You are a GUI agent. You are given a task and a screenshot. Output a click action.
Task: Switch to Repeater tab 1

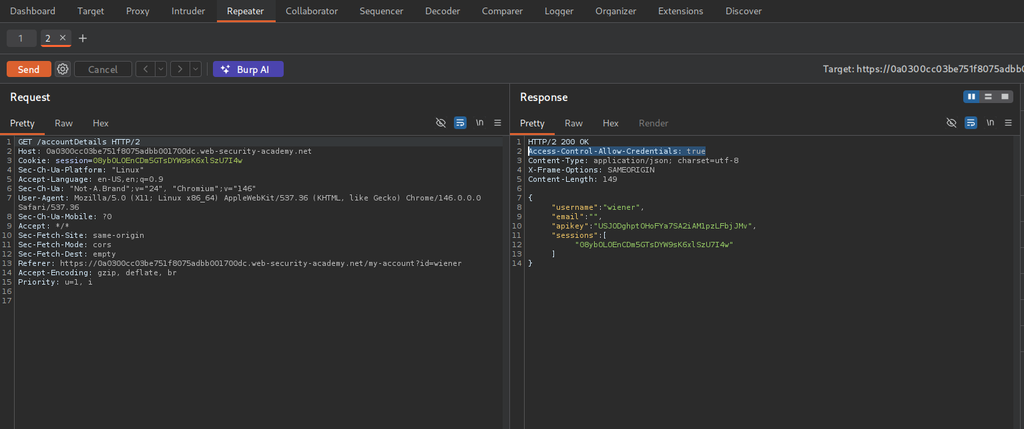tap(21, 39)
